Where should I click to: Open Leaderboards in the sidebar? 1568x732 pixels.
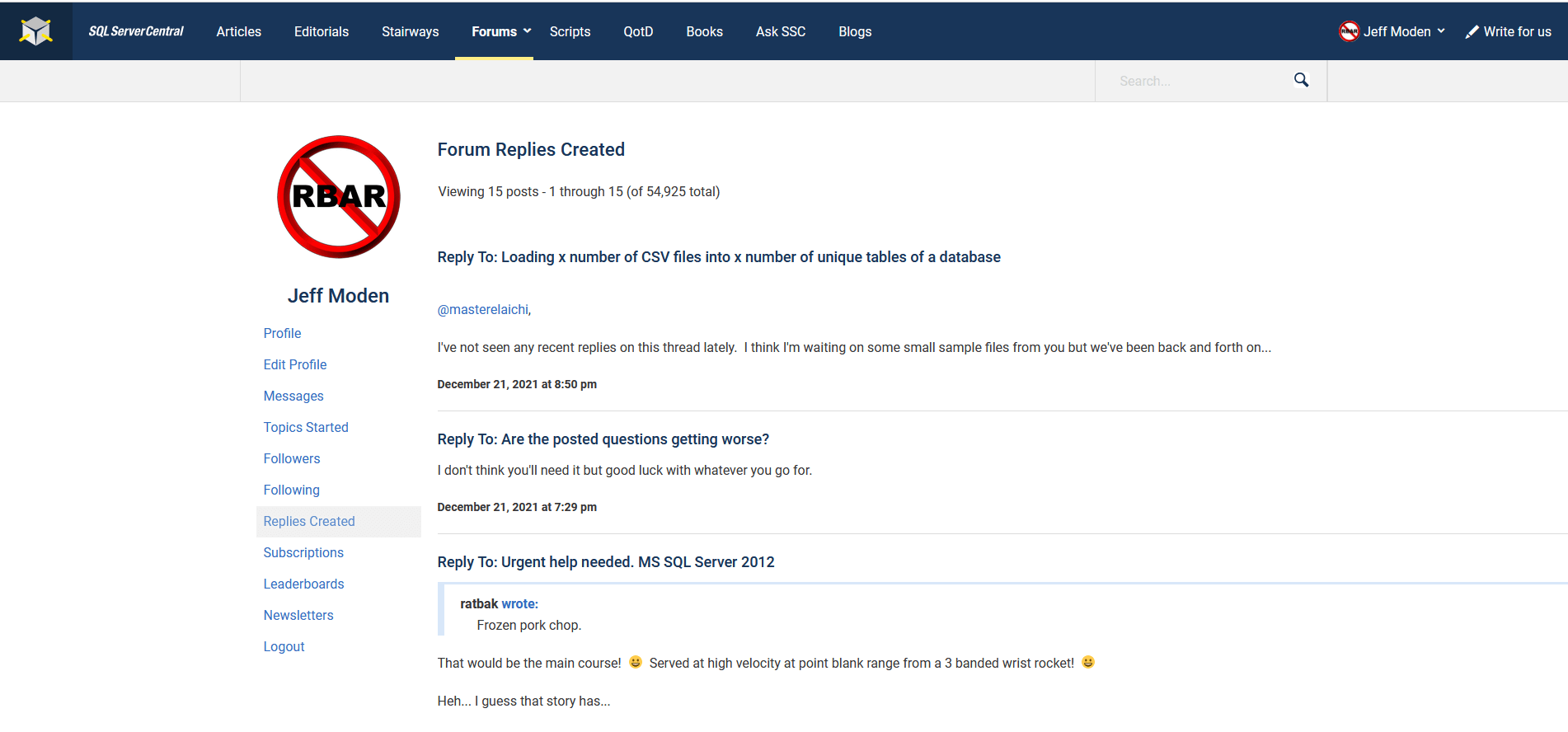[x=304, y=584]
